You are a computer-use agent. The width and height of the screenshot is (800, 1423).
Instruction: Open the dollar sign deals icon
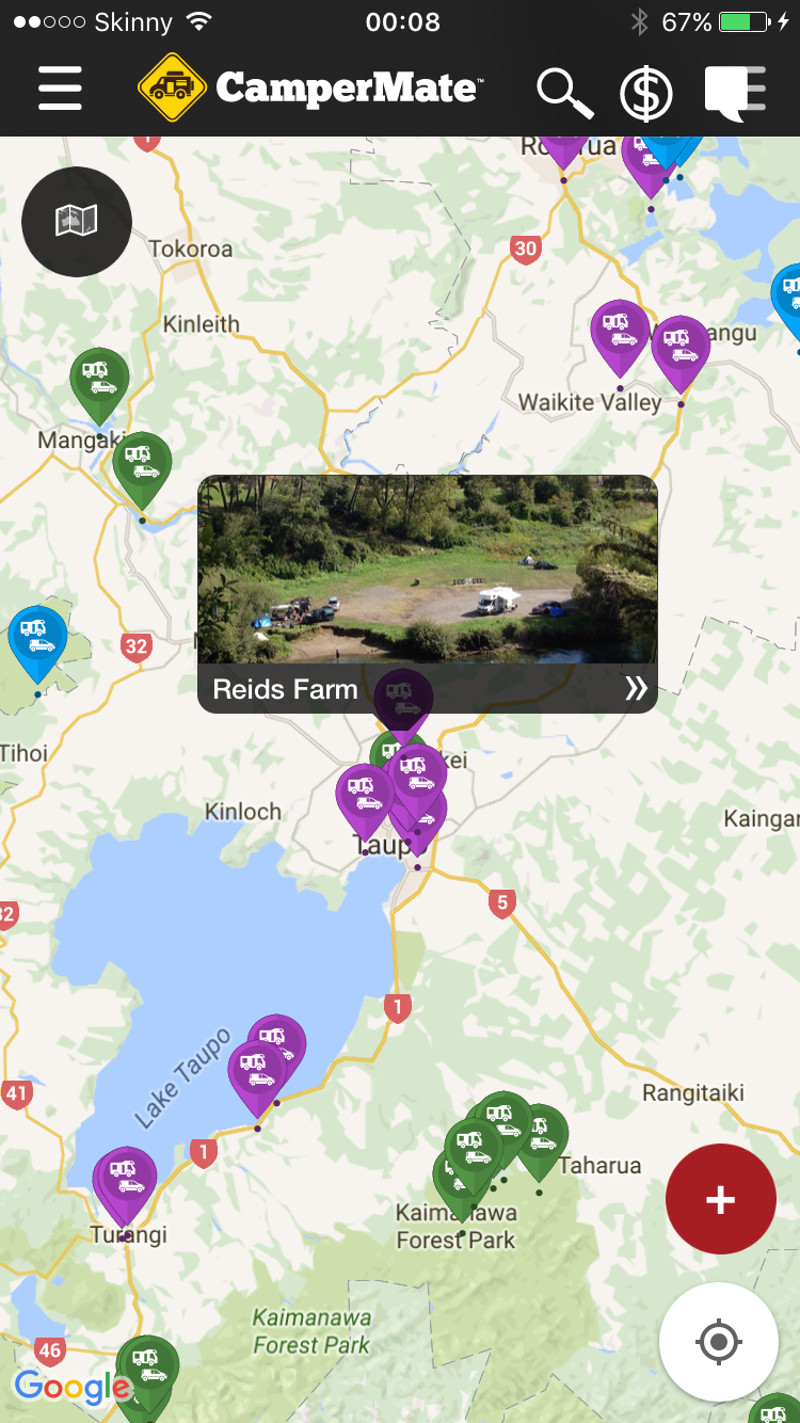[646, 93]
